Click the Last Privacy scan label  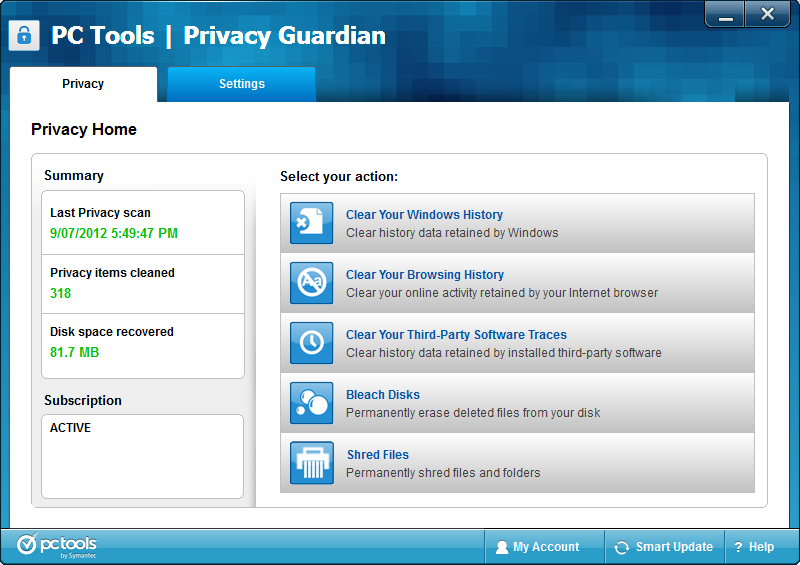[100, 213]
